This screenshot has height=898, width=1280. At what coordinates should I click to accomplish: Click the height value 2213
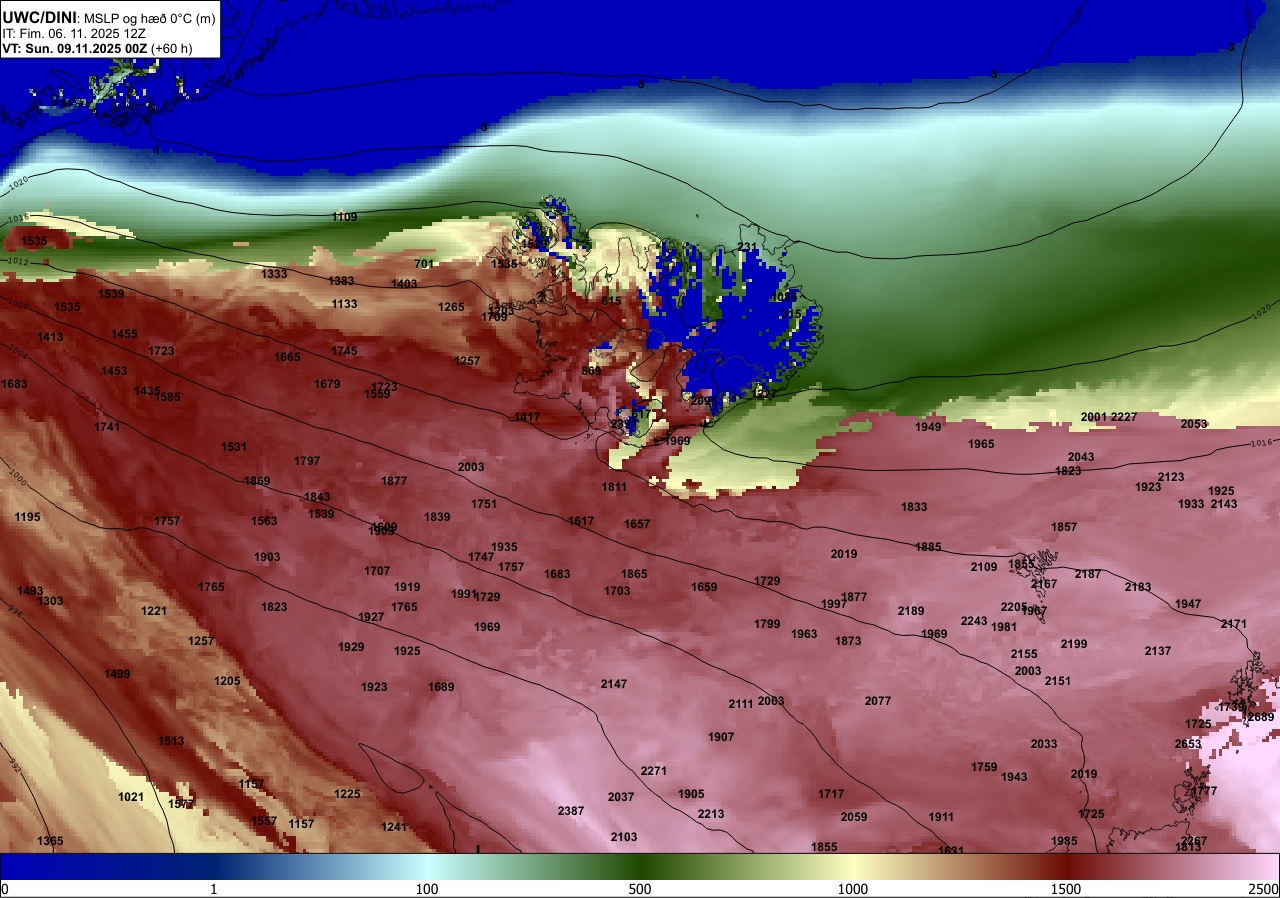click(x=711, y=814)
